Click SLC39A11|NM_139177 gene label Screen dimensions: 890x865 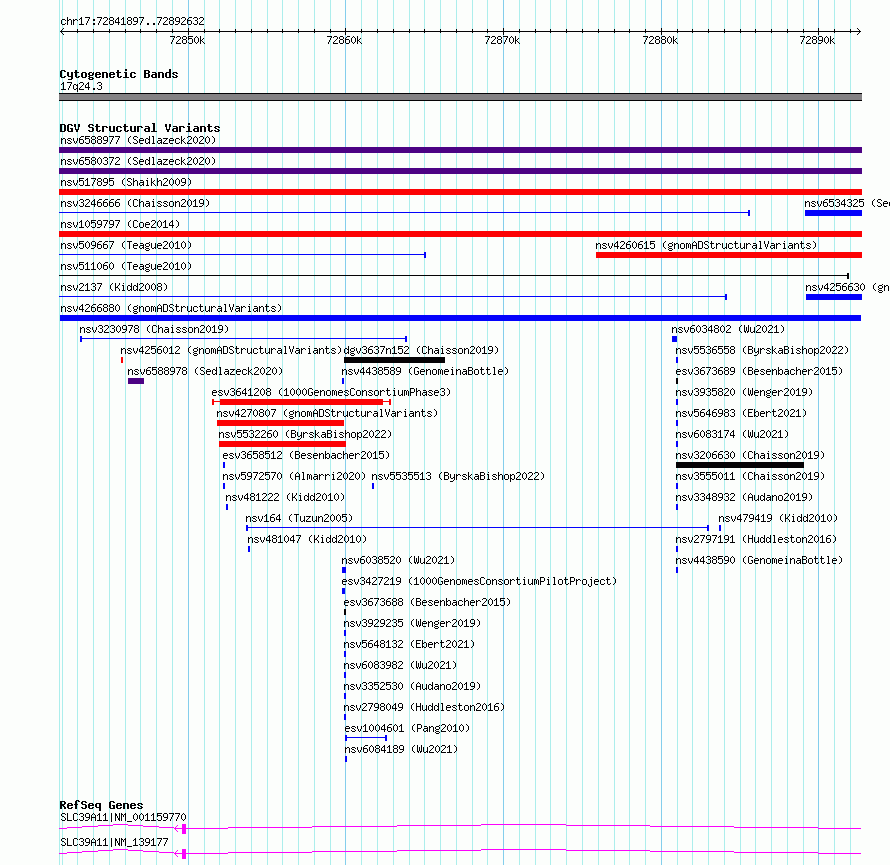tap(114, 842)
